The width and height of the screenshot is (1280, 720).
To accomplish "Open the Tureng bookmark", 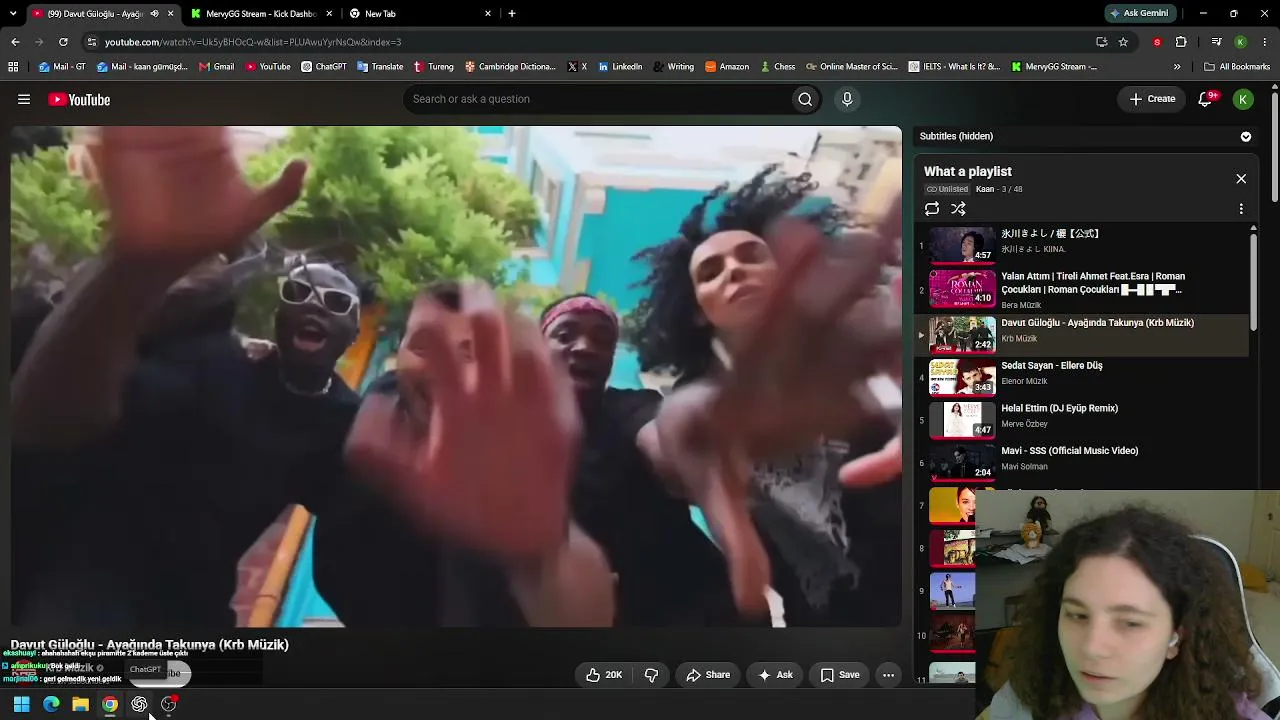I will 433,67.
